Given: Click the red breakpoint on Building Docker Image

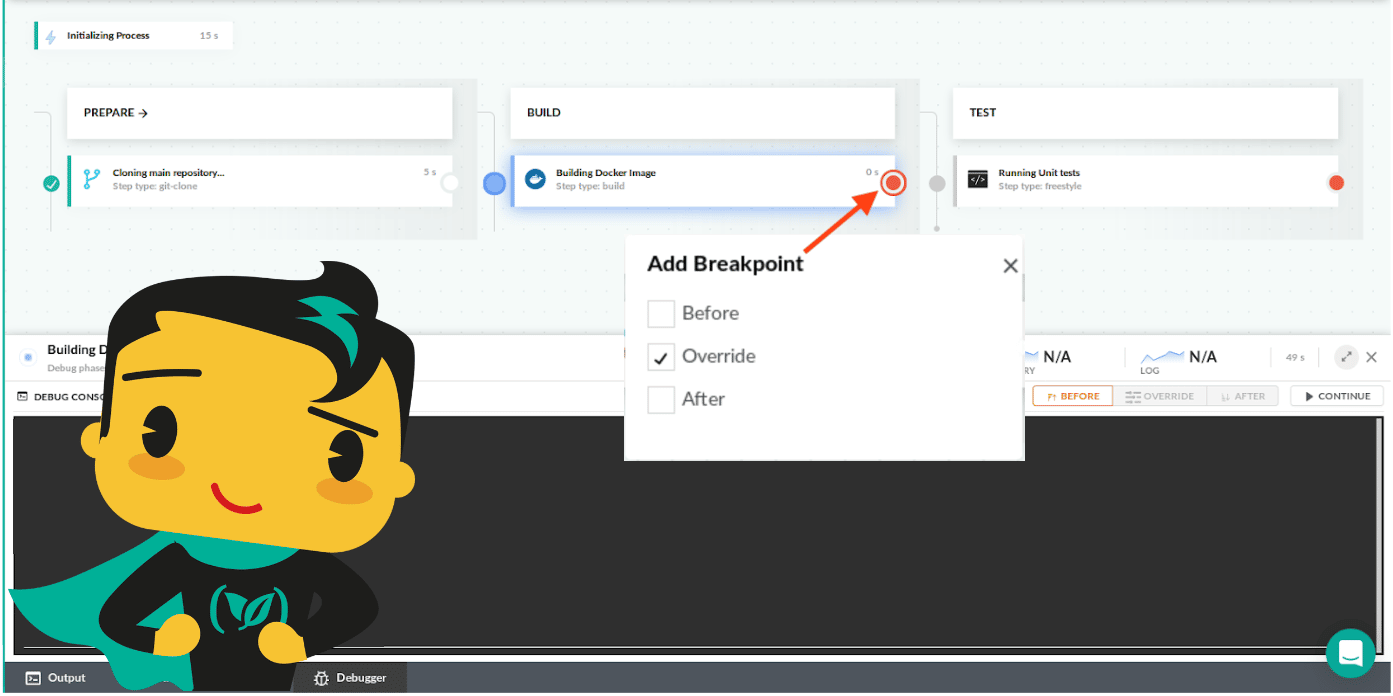Looking at the screenshot, I should pyautogui.click(x=893, y=183).
